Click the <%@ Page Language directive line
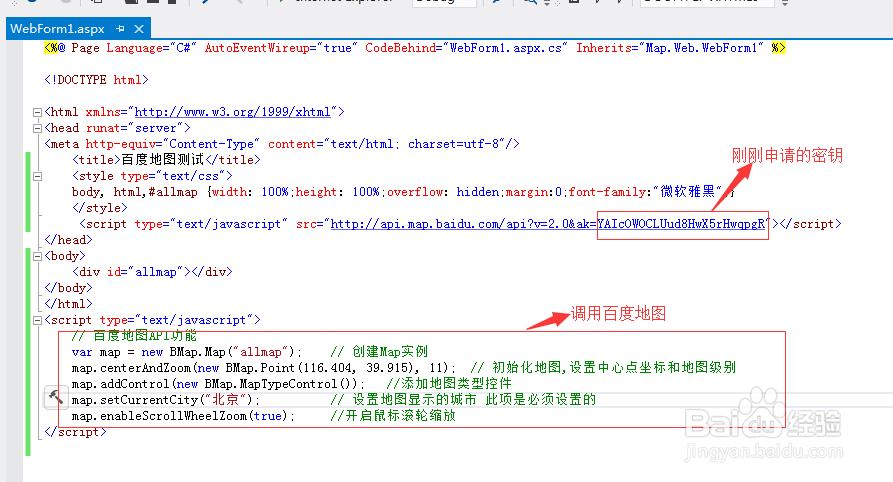Screen dimensions: 893x482 tap(415, 48)
